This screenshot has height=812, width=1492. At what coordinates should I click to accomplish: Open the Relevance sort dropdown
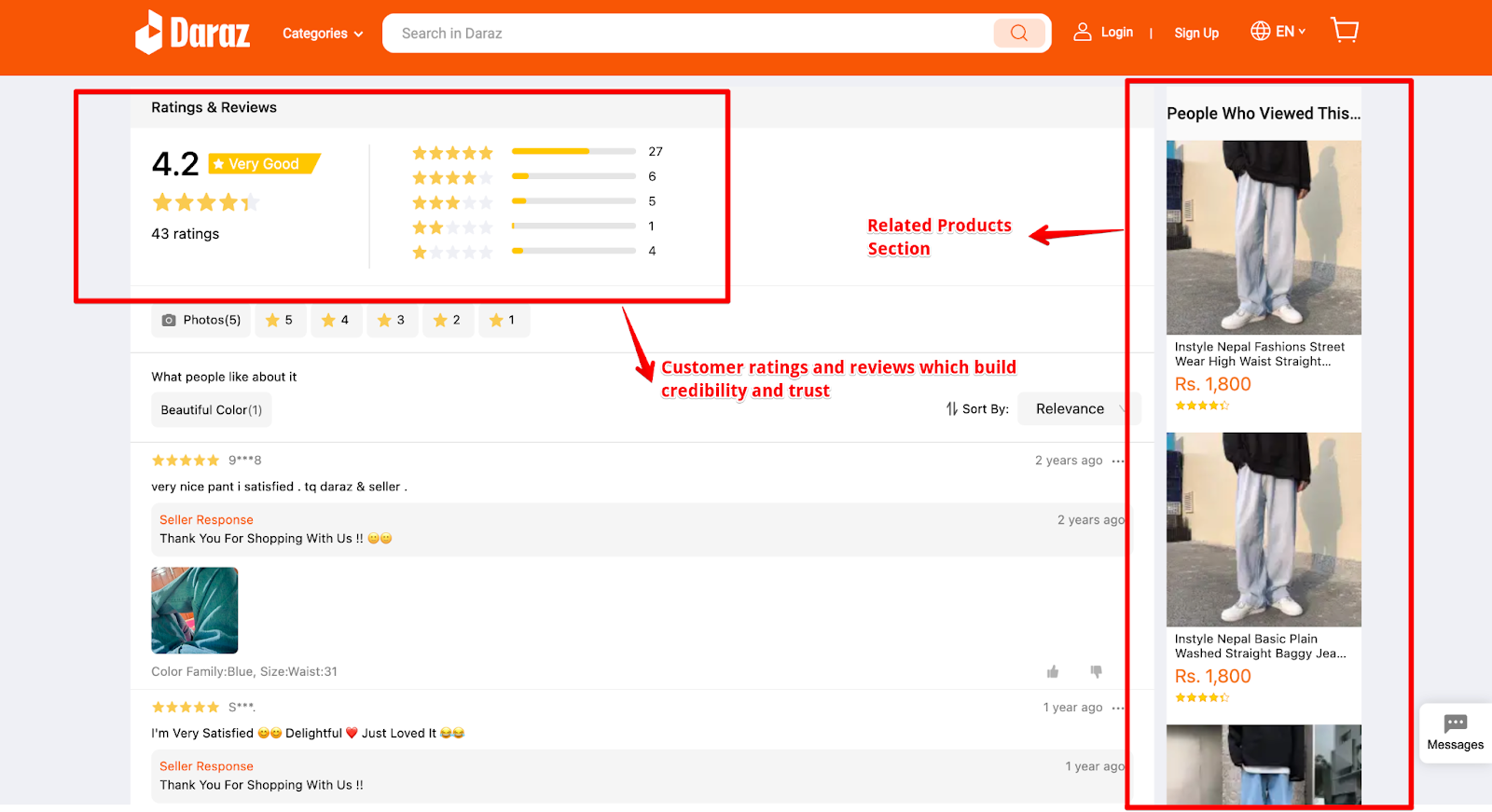1079,408
